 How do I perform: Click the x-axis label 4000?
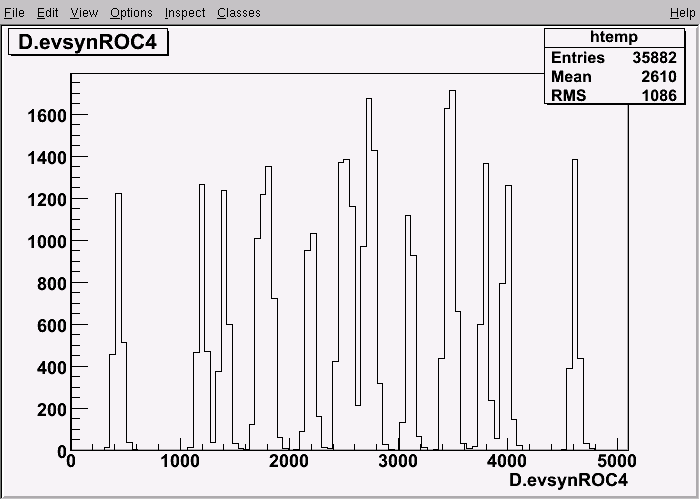[507, 461]
